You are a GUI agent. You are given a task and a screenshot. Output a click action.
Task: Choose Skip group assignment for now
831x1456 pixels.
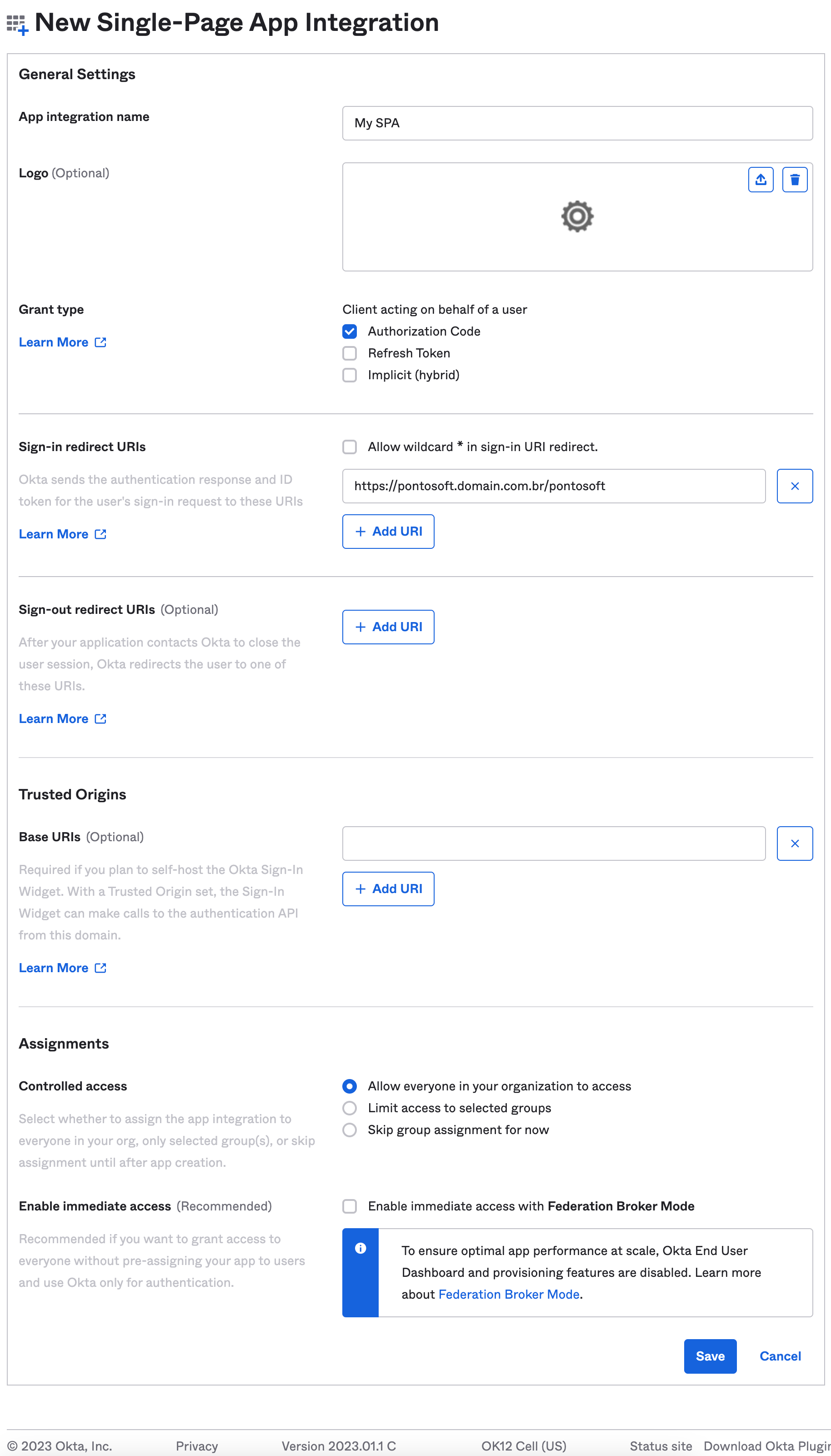coord(349,1130)
